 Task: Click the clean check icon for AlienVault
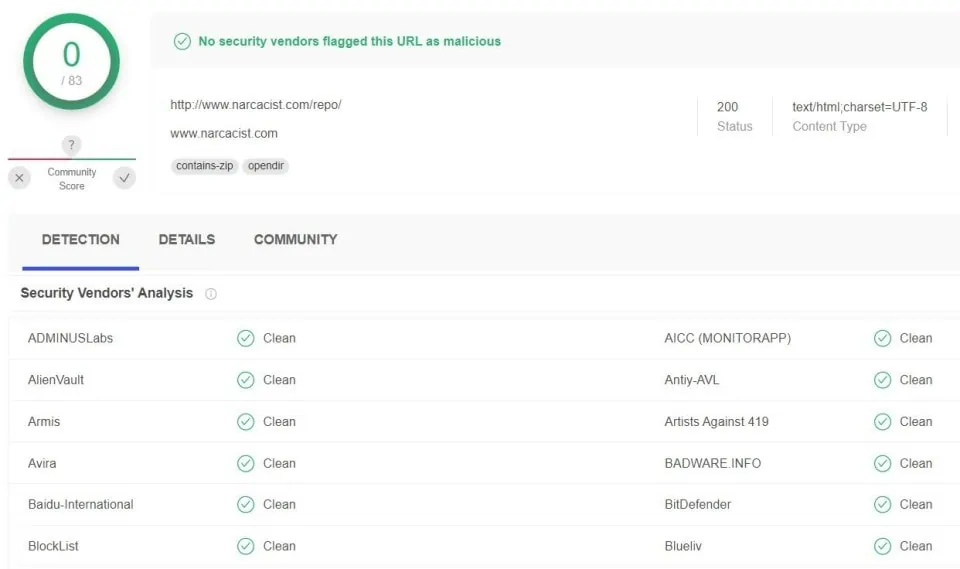click(x=246, y=380)
